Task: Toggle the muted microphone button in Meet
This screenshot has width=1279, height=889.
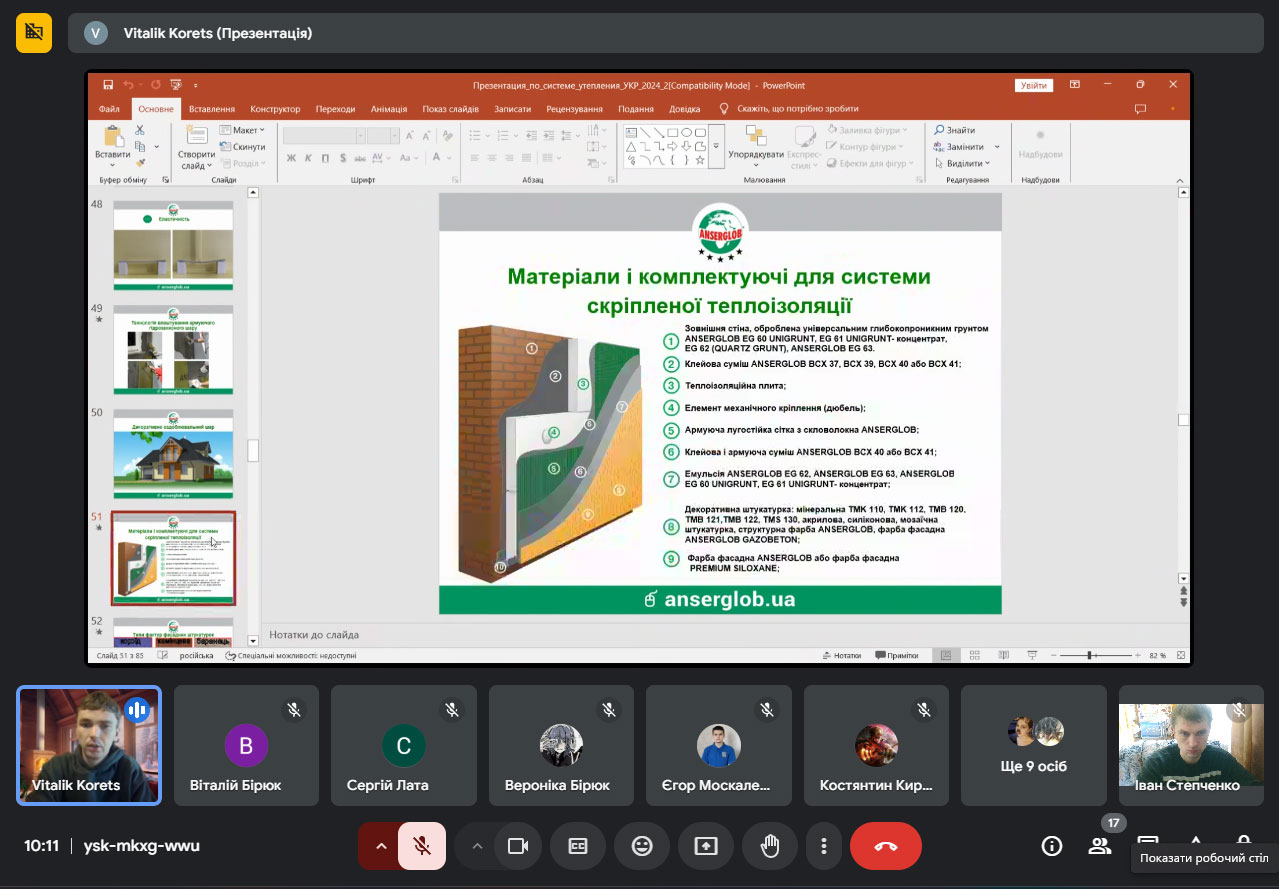Action: pos(422,846)
